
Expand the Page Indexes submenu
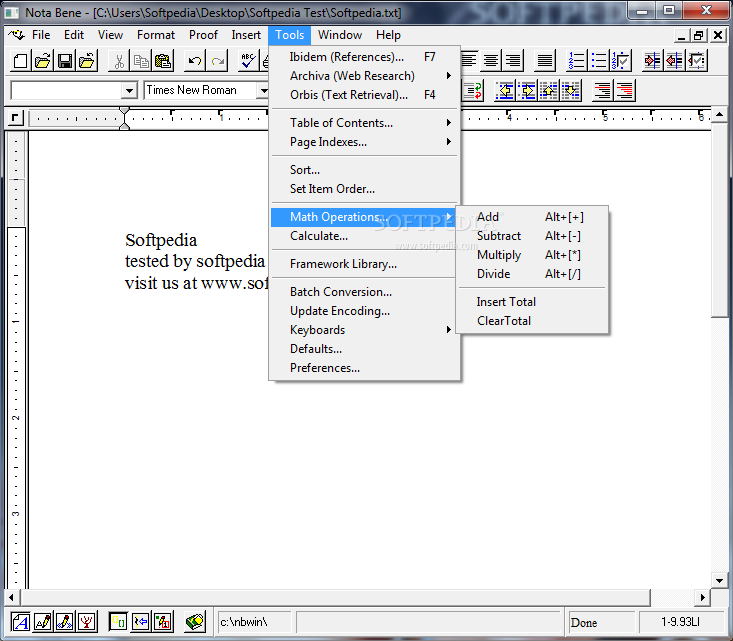pyautogui.click(x=364, y=142)
